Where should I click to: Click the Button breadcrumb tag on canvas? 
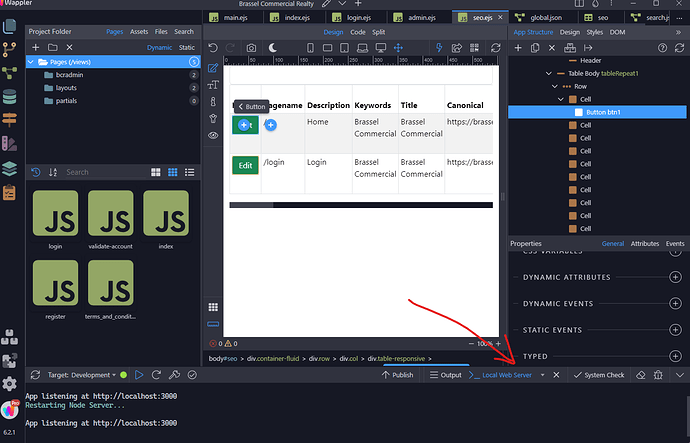pos(251,106)
